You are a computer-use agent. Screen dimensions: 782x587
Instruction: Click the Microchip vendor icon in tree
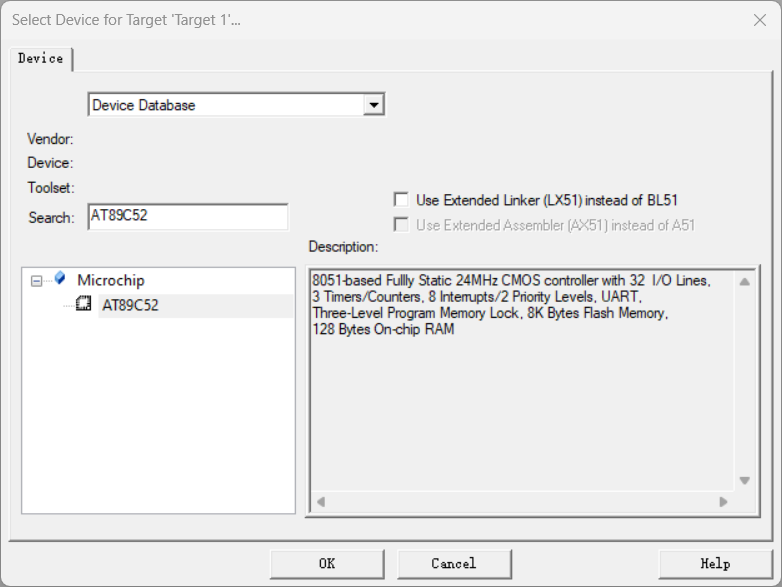(61, 279)
